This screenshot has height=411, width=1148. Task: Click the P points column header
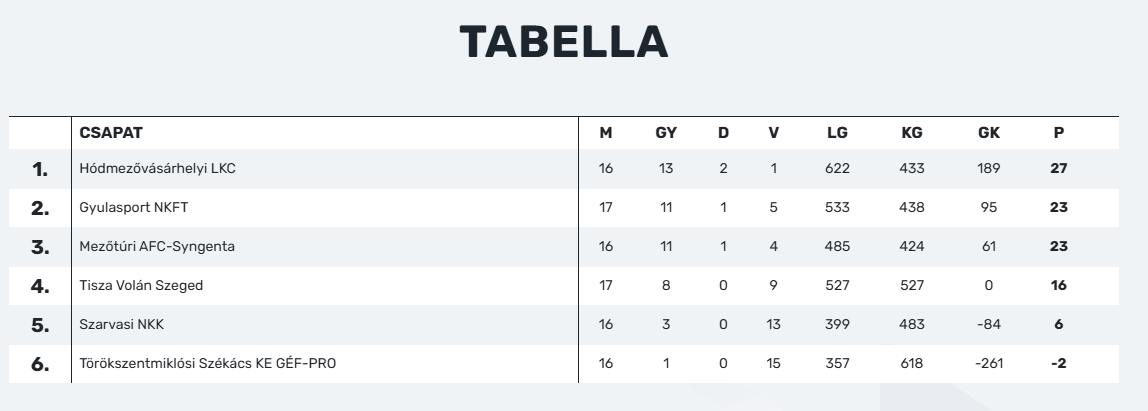1059,133
